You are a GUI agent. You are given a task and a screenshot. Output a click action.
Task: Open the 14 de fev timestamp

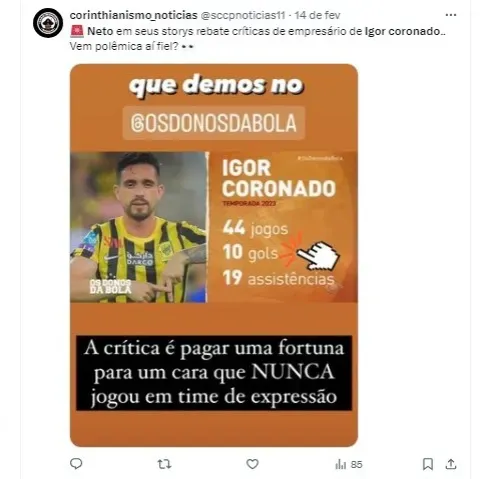(317, 15)
